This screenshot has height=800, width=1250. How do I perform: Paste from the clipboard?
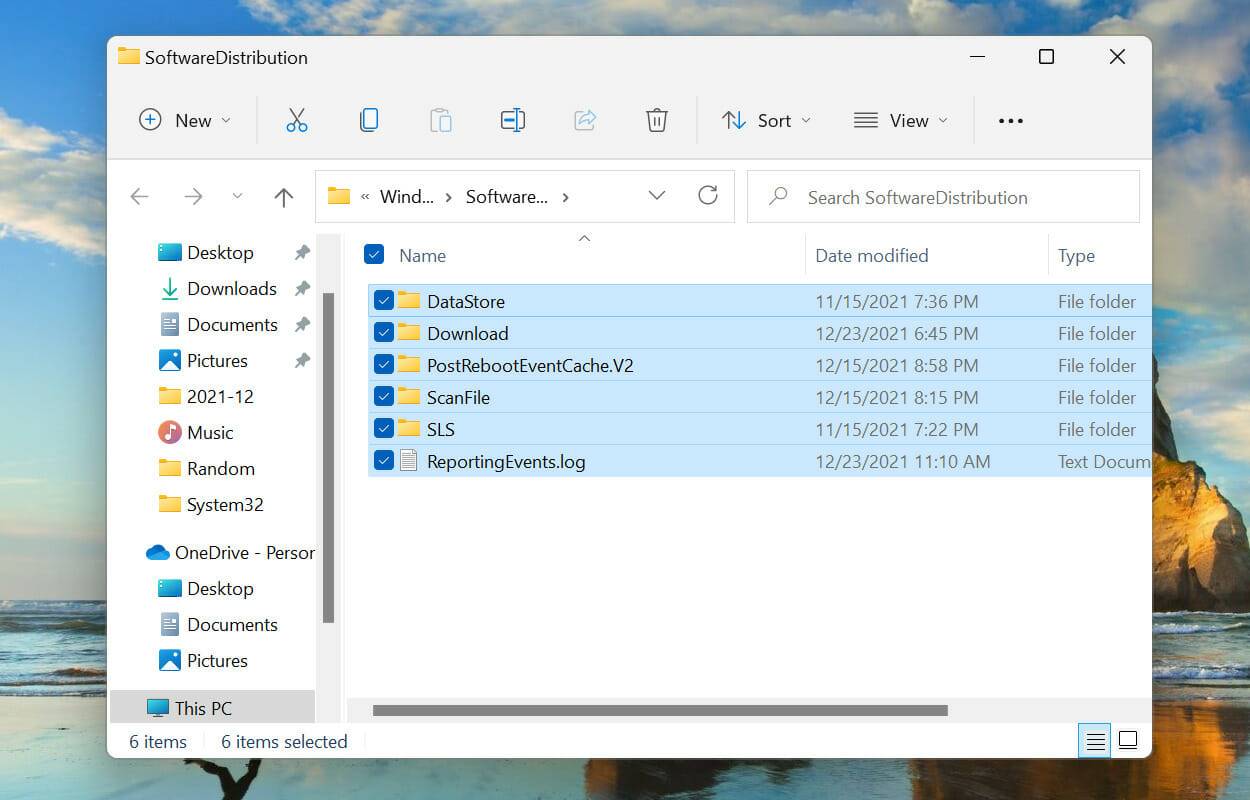[x=441, y=120]
